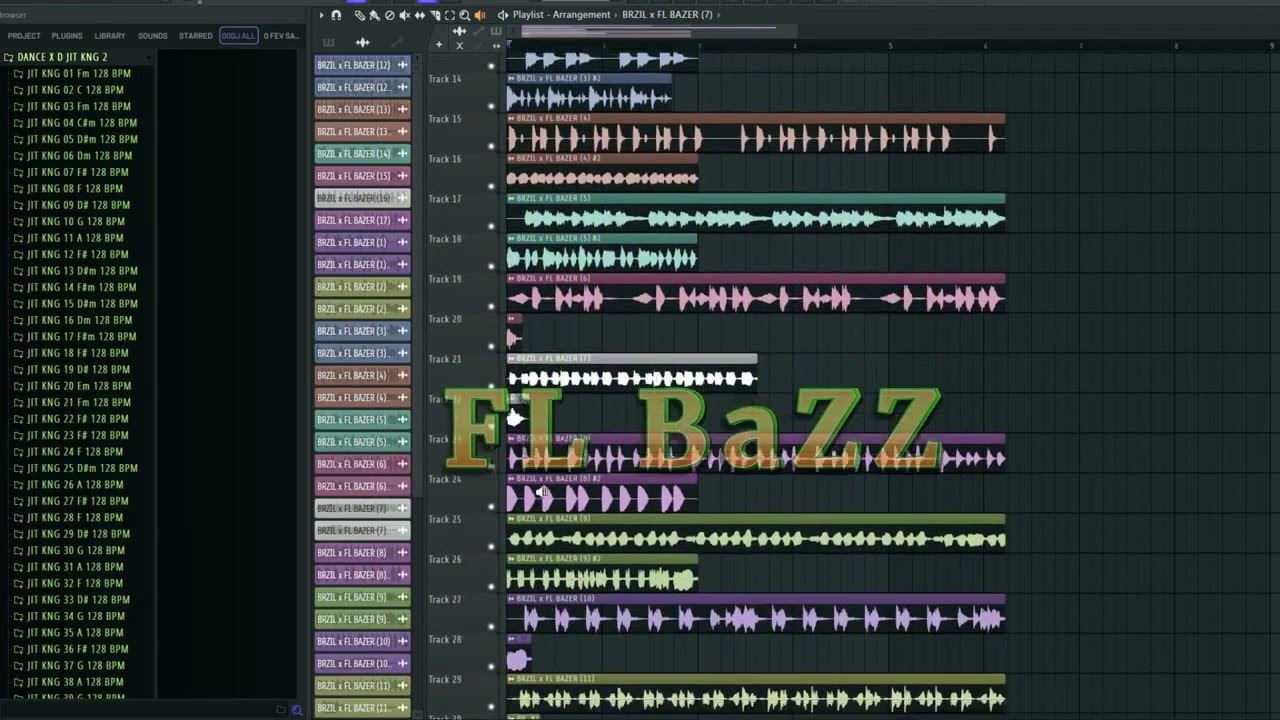The image size is (1280, 720).
Task: Mute Track 25 using its green dot
Action: pos(491,546)
